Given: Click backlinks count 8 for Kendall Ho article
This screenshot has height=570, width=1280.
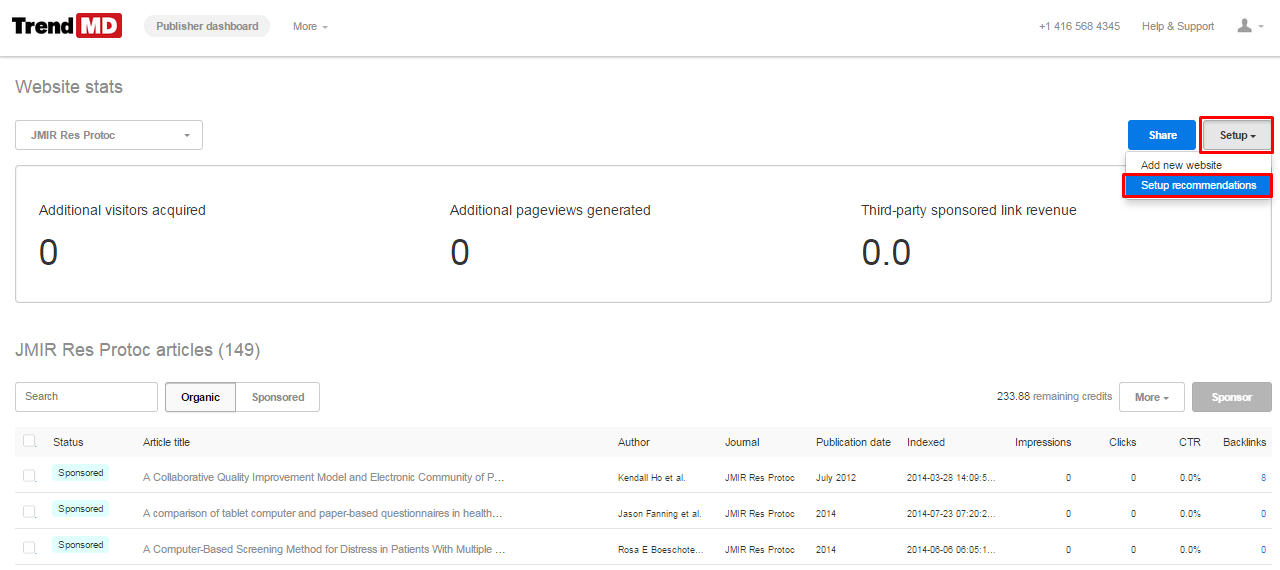Looking at the screenshot, I should [x=1263, y=478].
